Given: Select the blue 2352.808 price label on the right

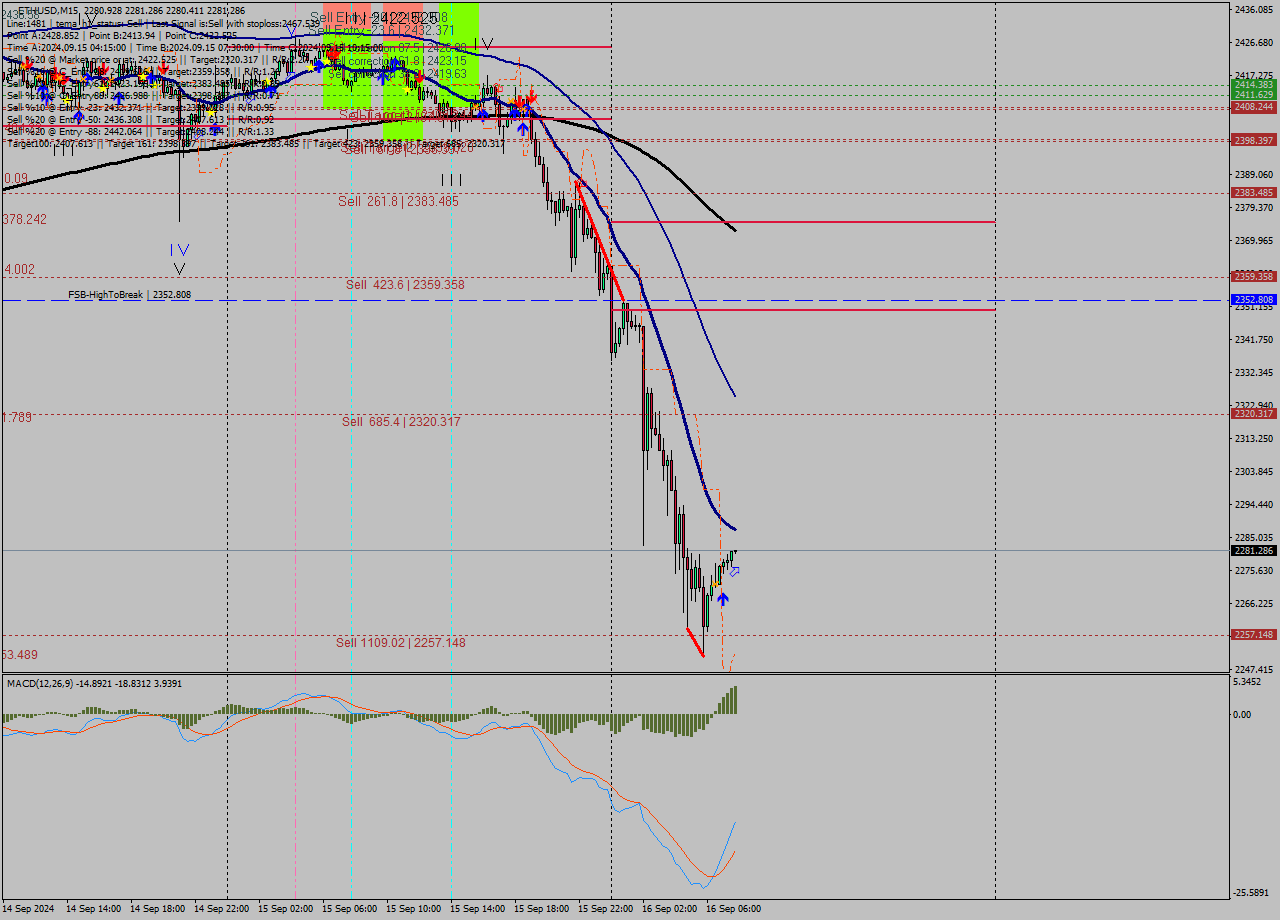Looking at the screenshot, I should pyautogui.click(x=1253, y=299).
